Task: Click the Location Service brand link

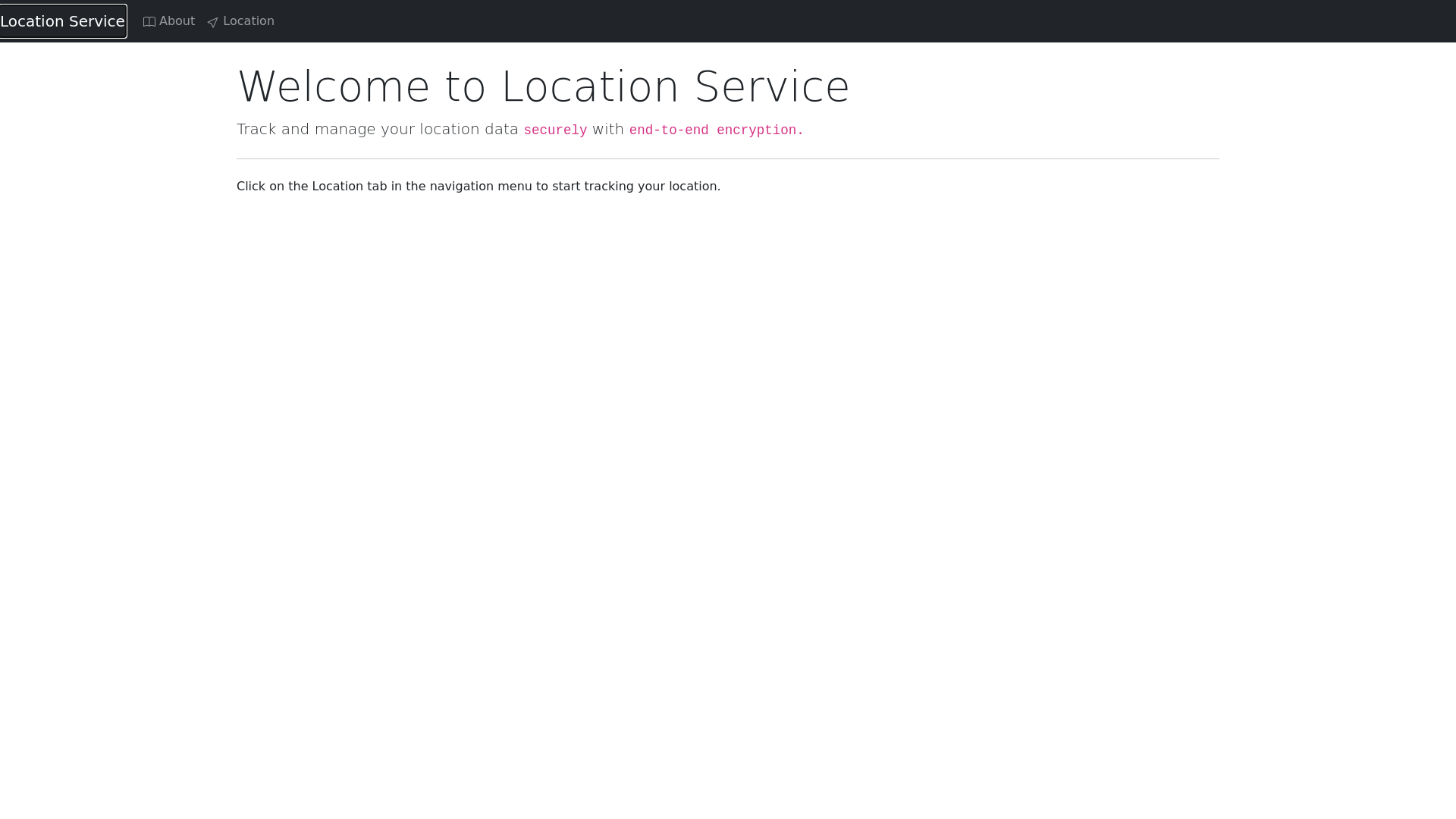Action: pos(63,21)
